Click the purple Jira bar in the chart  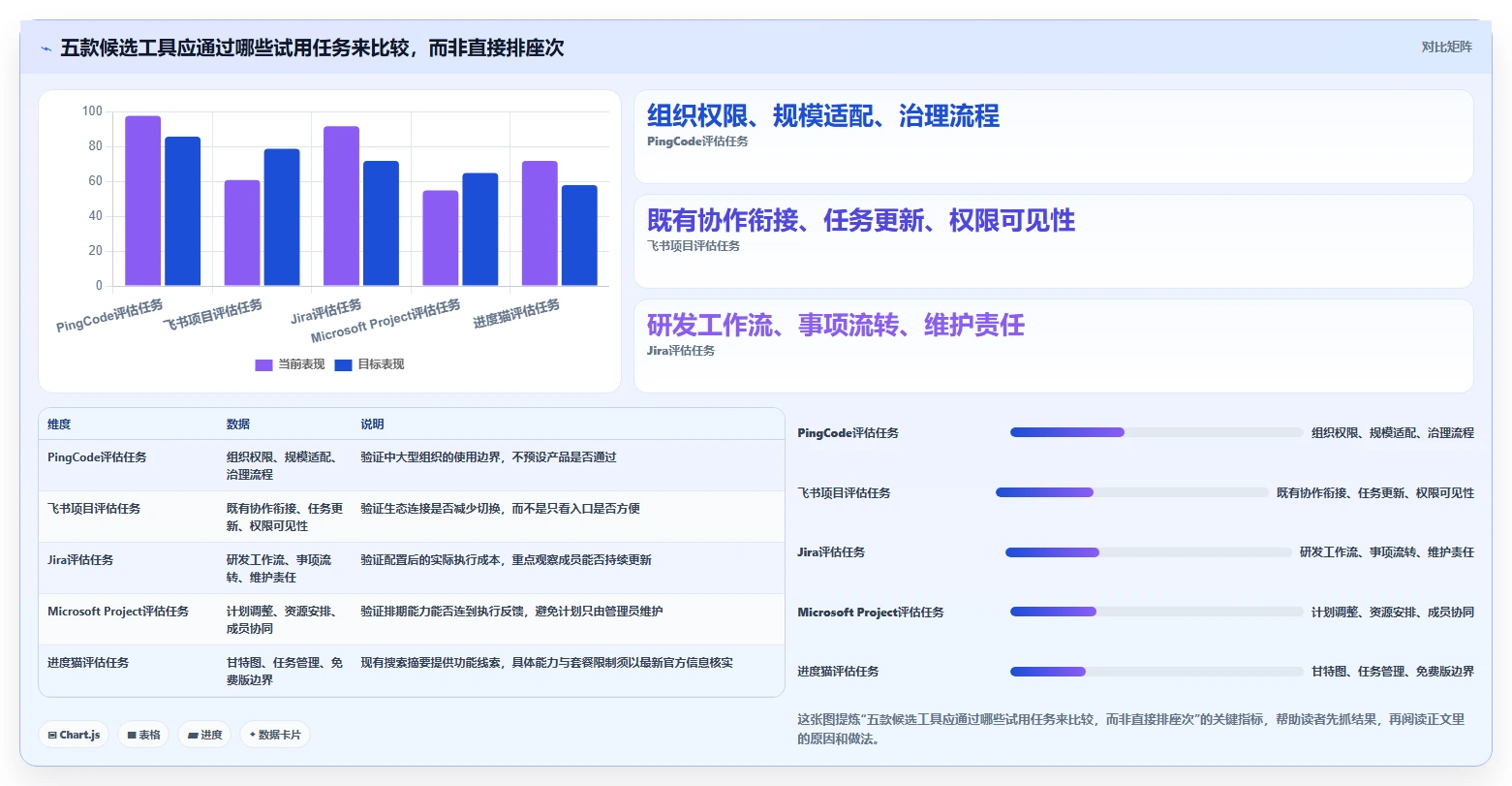pos(342,206)
